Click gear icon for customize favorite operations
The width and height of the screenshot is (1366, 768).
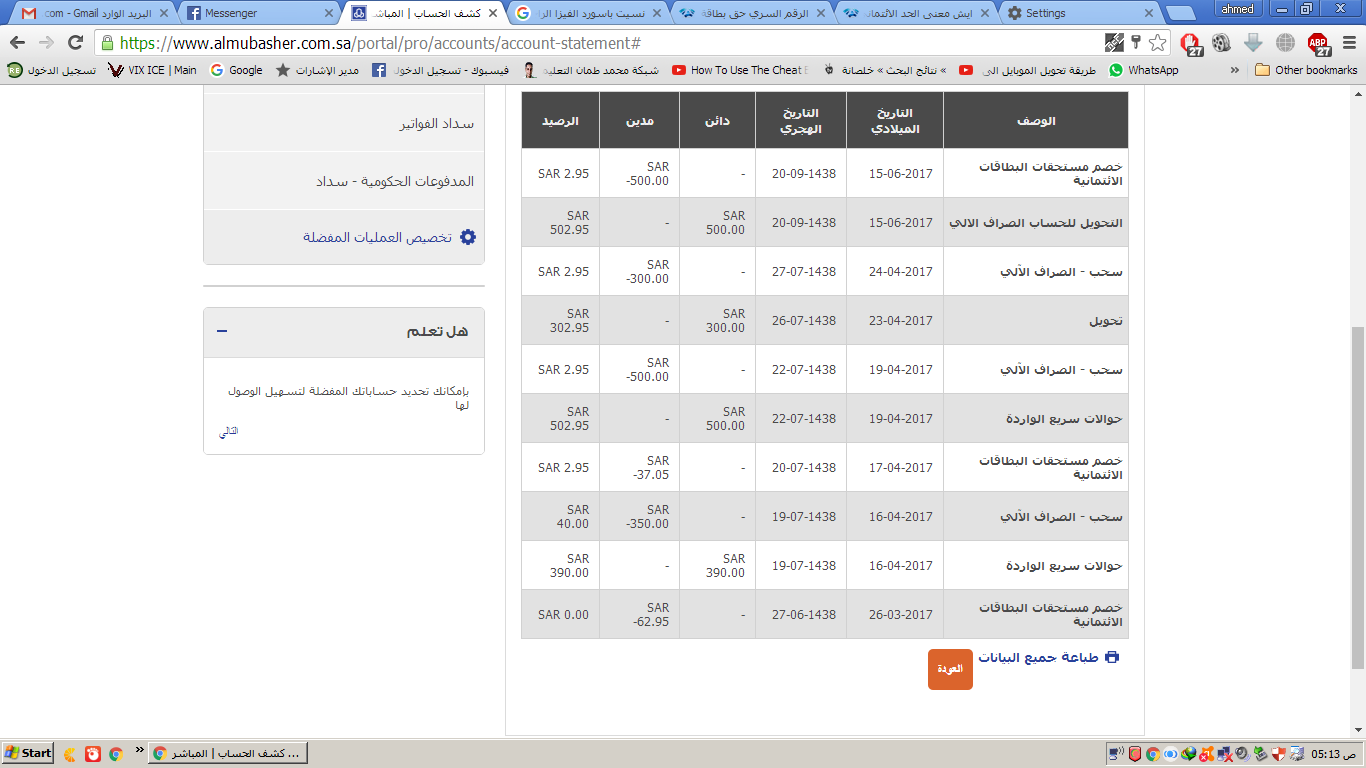467,238
